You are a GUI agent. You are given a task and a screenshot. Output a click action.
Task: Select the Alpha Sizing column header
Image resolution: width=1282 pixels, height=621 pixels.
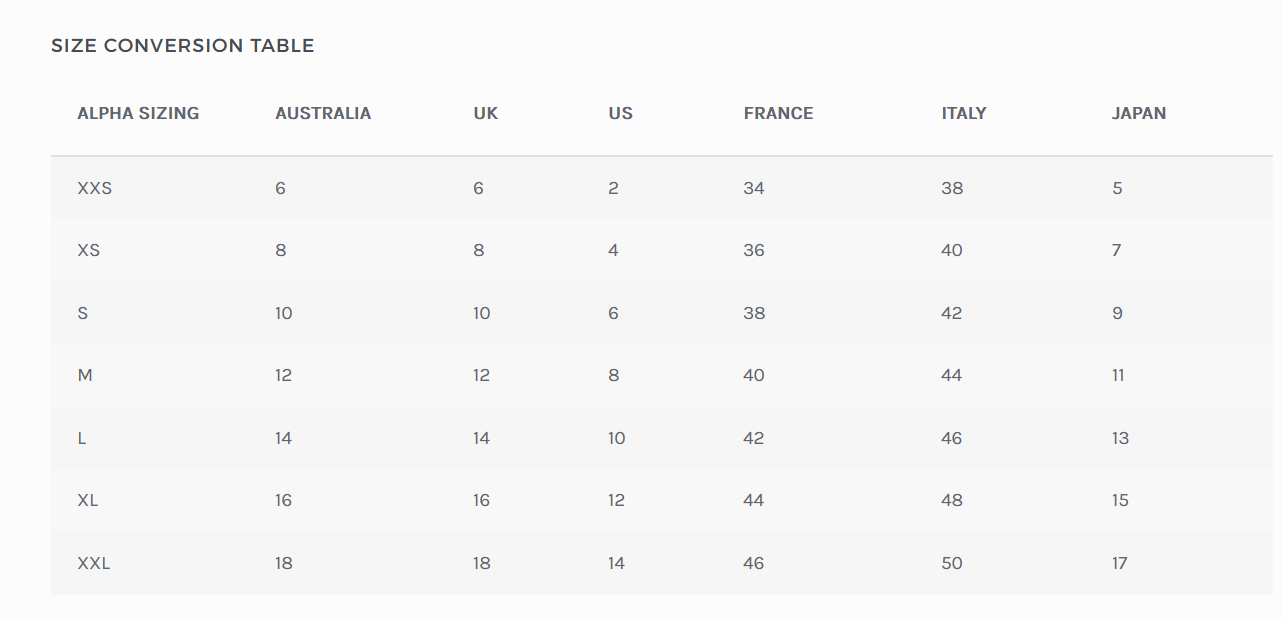click(x=138, y=114)
